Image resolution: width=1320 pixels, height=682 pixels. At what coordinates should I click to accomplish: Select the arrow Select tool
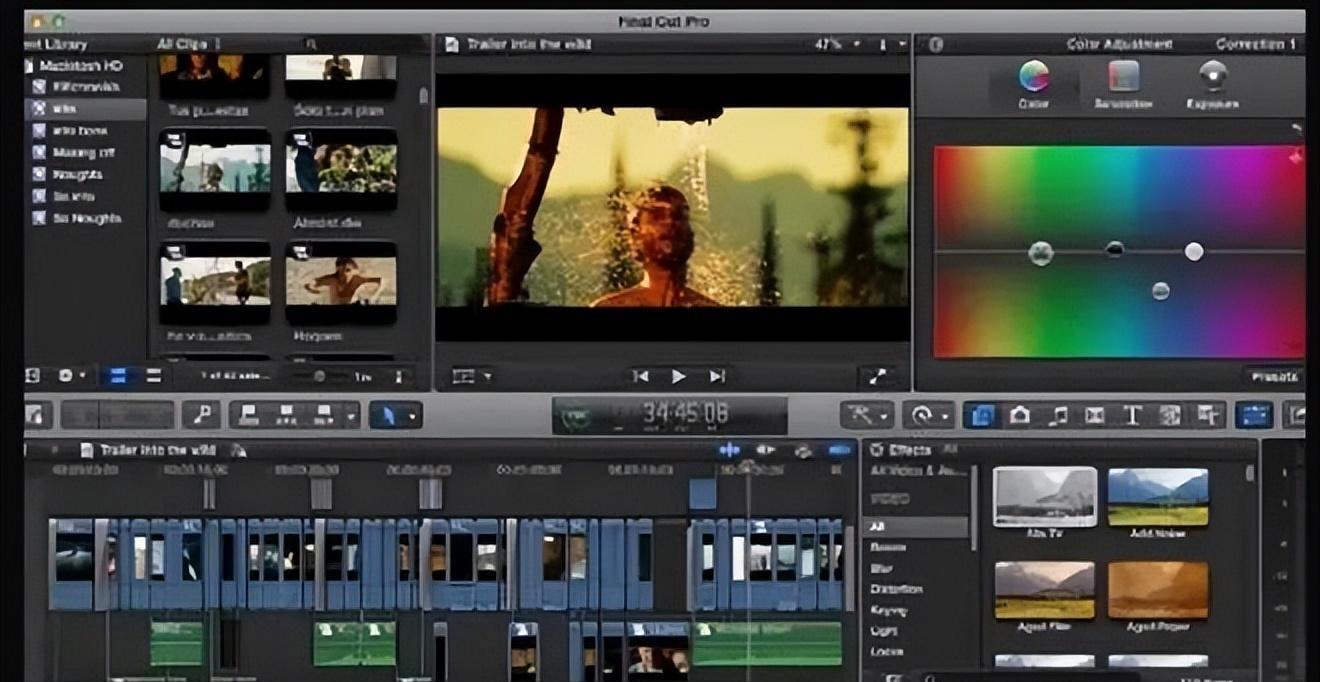pyautogui.click(x=388, y=415)
